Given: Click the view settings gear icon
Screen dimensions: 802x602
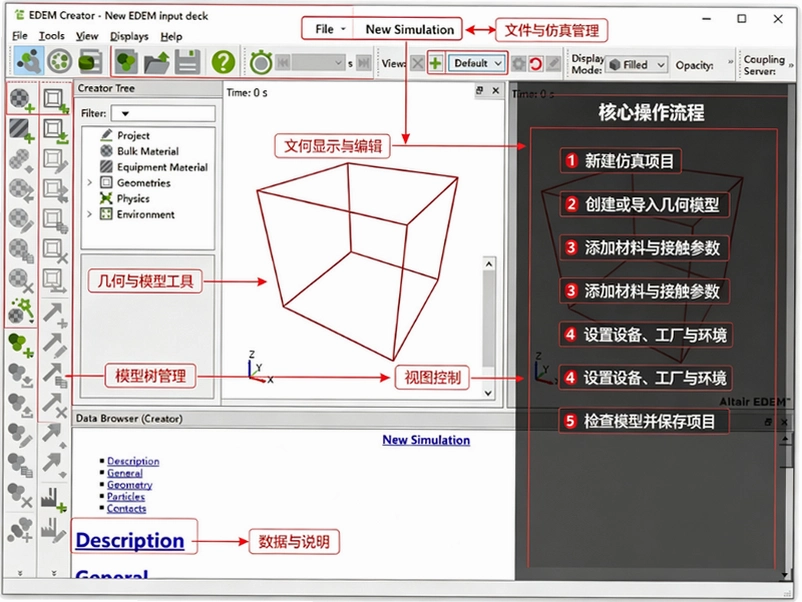Looking at the screenshot, I should 519,64.
